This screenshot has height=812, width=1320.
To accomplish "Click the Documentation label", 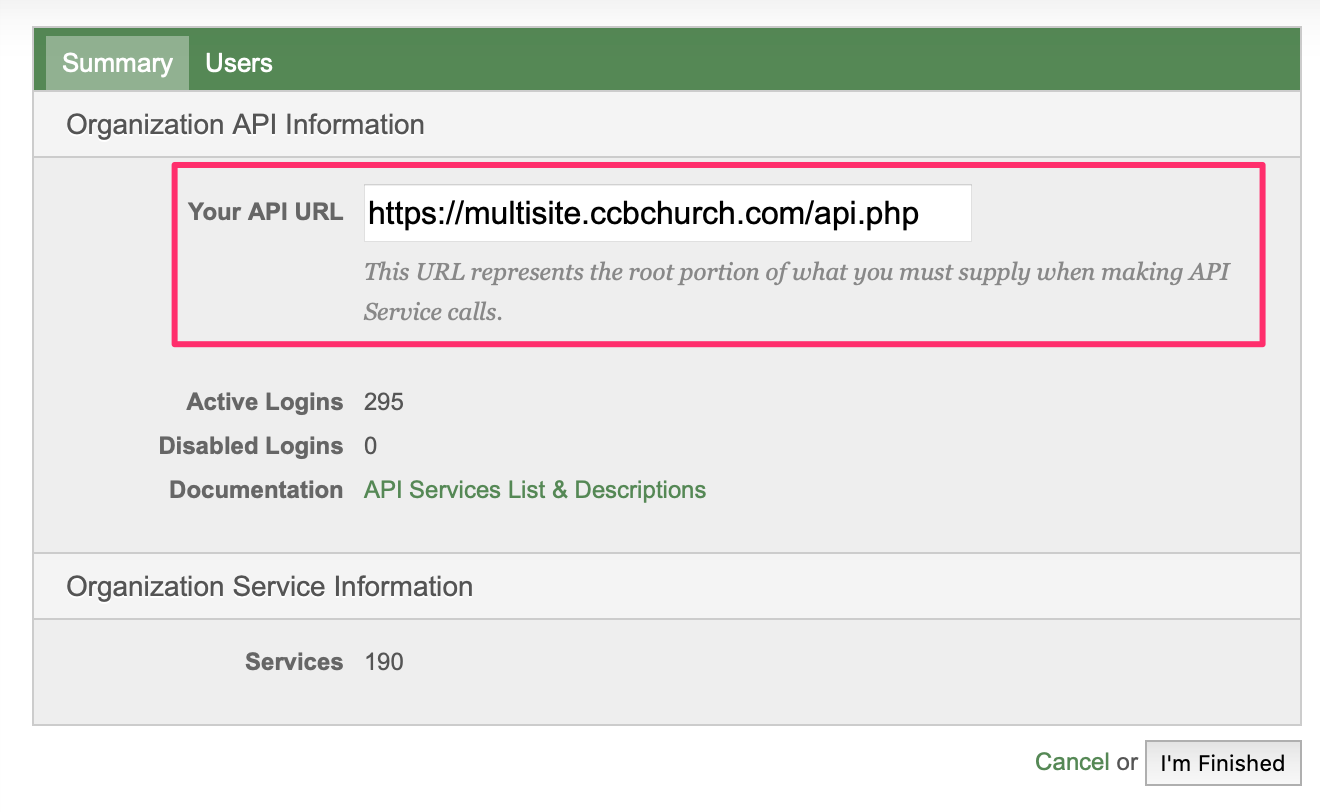I will [x=256, y=490].
